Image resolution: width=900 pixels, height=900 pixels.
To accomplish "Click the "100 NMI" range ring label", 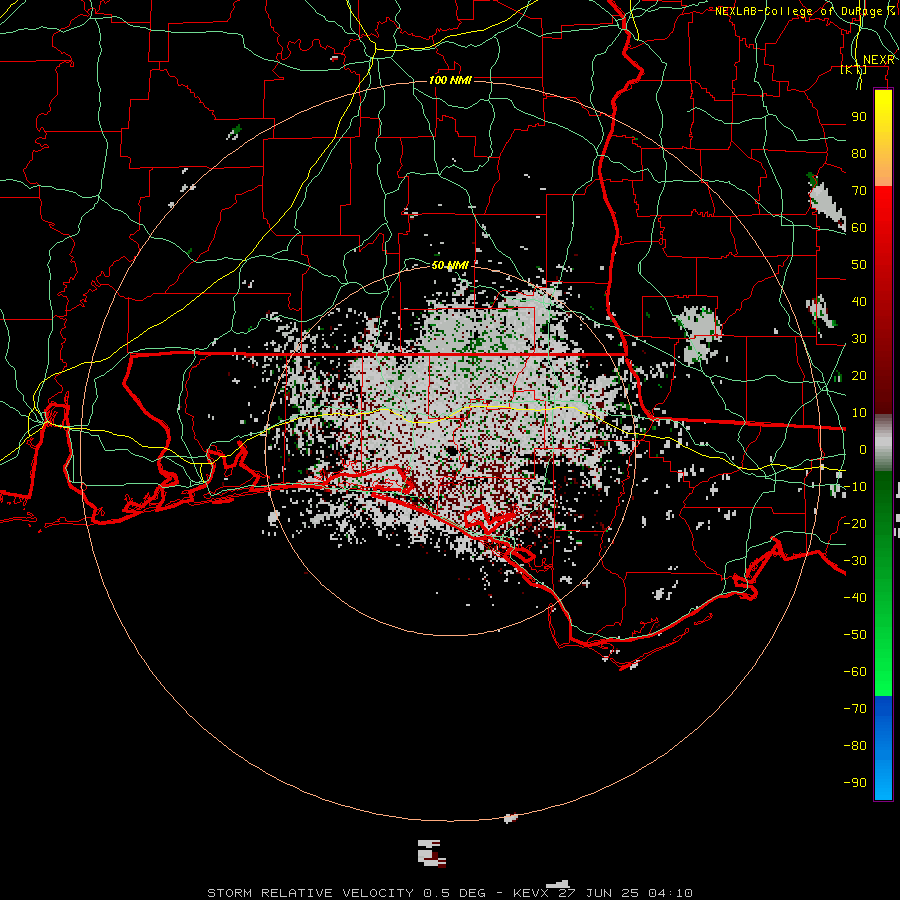I will click(x=450, y=80).
